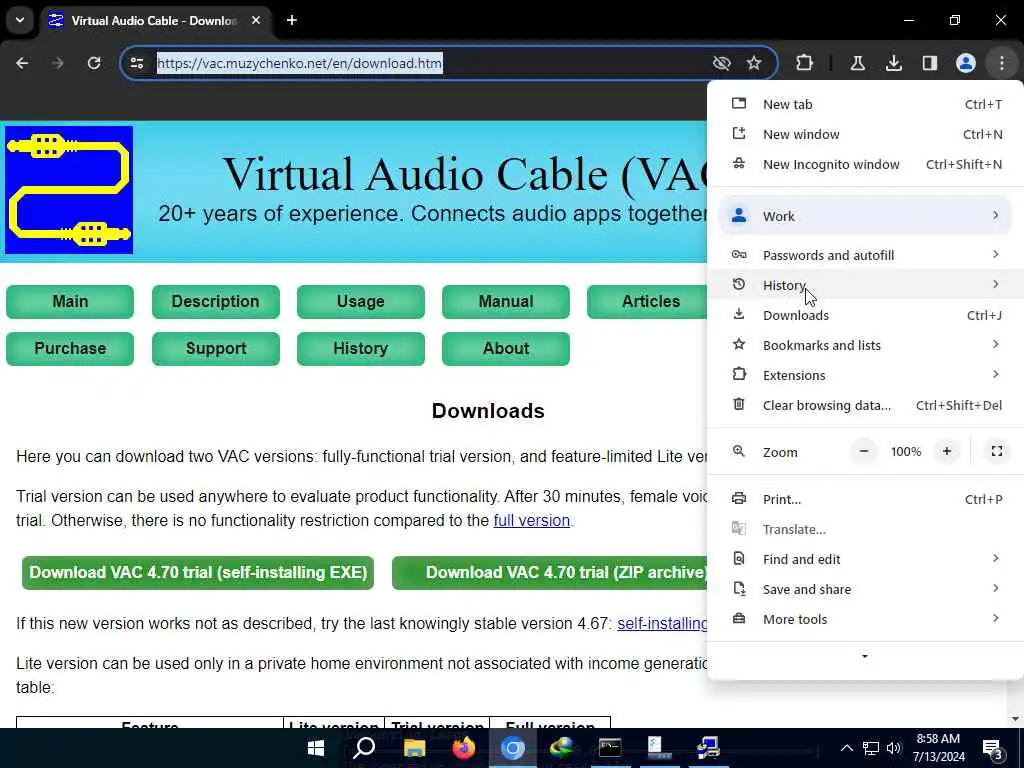
Task: Close the Chrome three-dot menu button
Action: 1002,63
